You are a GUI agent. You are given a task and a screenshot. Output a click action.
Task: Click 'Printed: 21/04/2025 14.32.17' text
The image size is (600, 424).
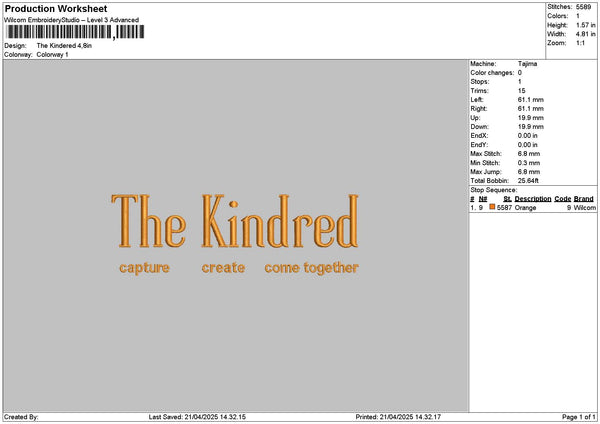(398, 417)
